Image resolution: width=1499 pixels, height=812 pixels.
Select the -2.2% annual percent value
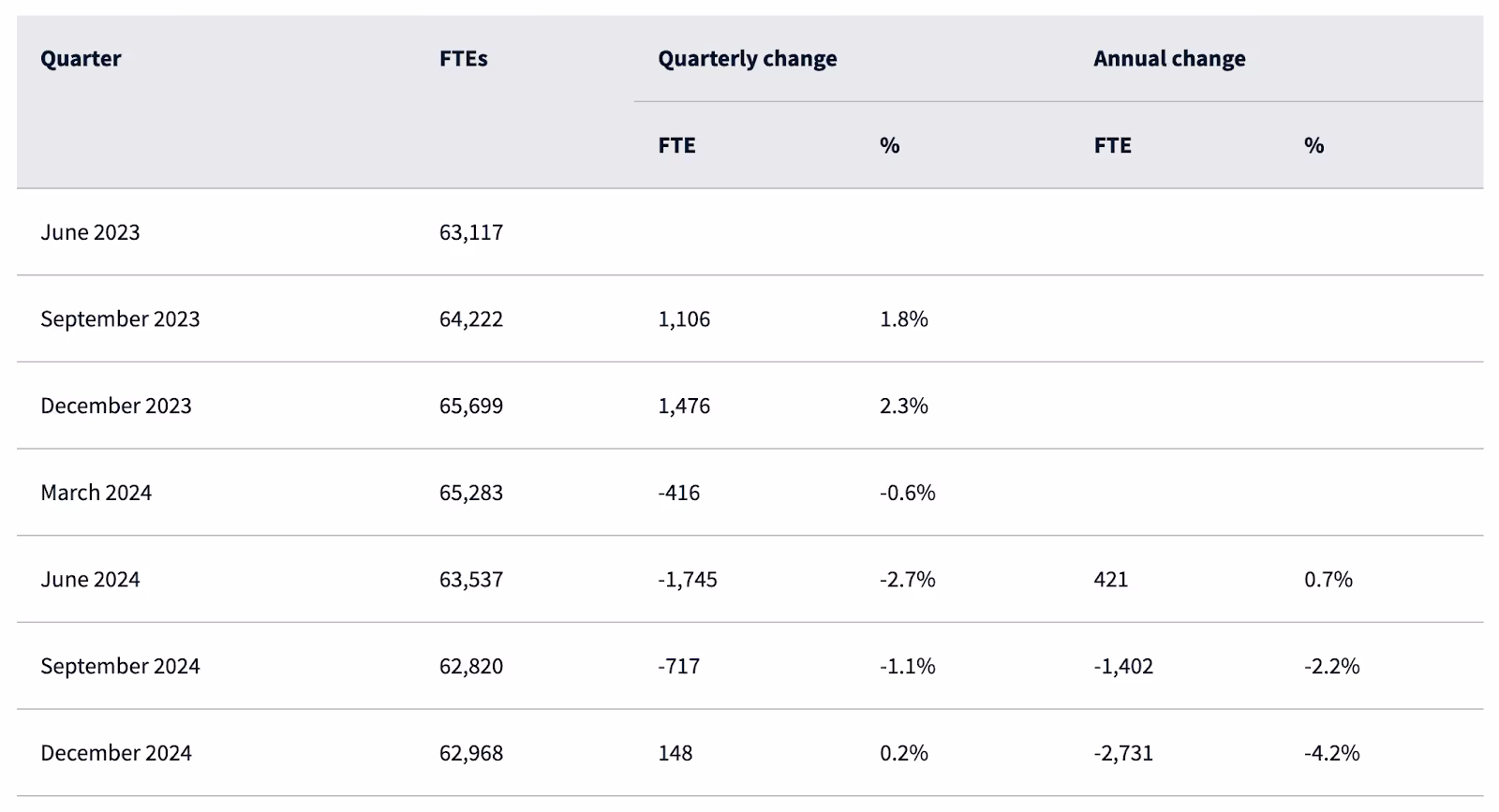pyautogui.click(x=1331, y=666)
